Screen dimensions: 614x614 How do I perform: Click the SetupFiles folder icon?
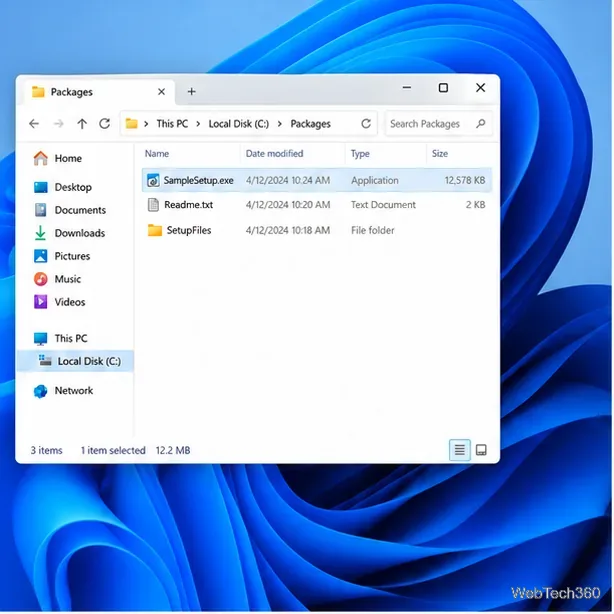click(x=155, y=230)
